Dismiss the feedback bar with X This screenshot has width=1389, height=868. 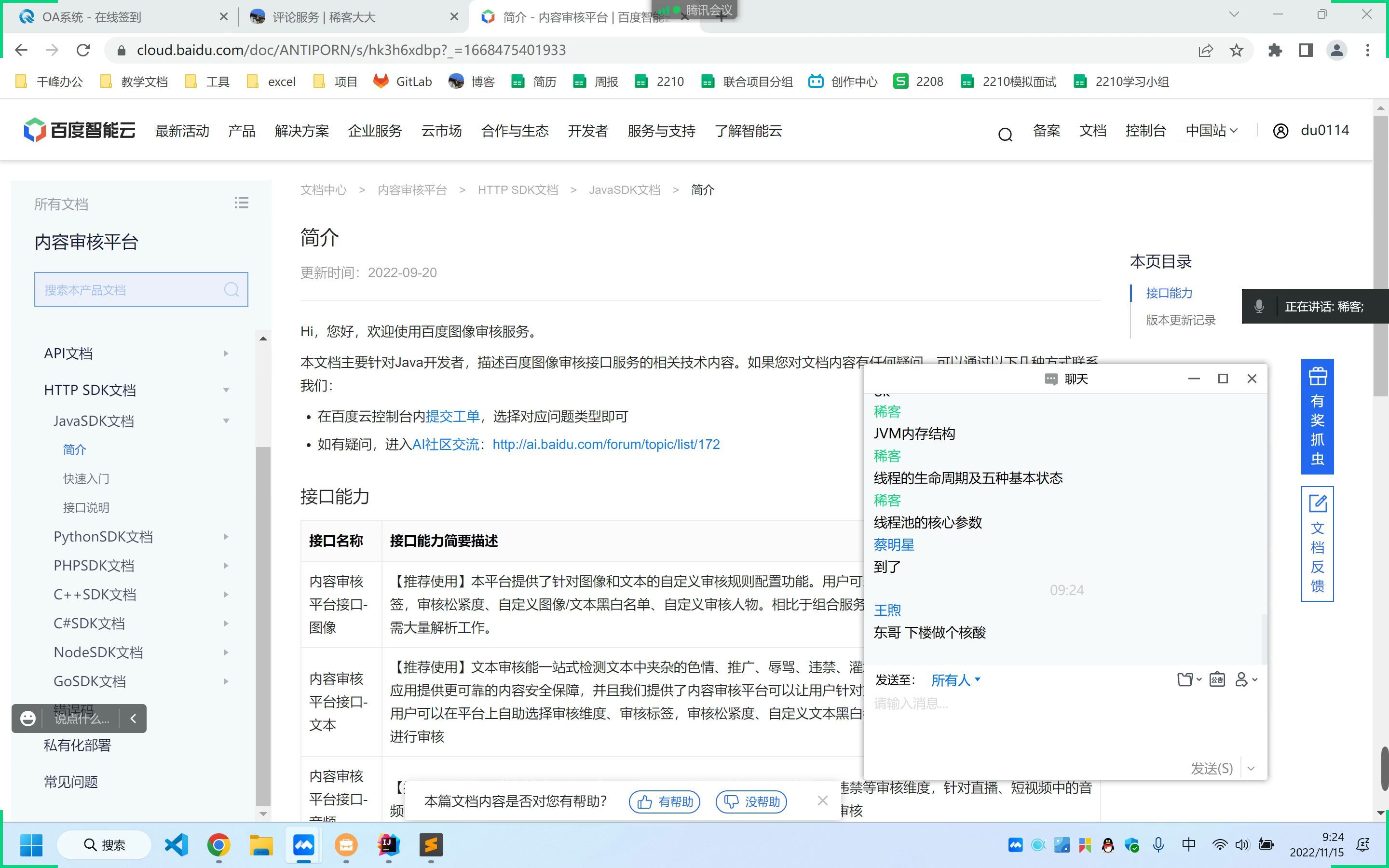point(822,801)
